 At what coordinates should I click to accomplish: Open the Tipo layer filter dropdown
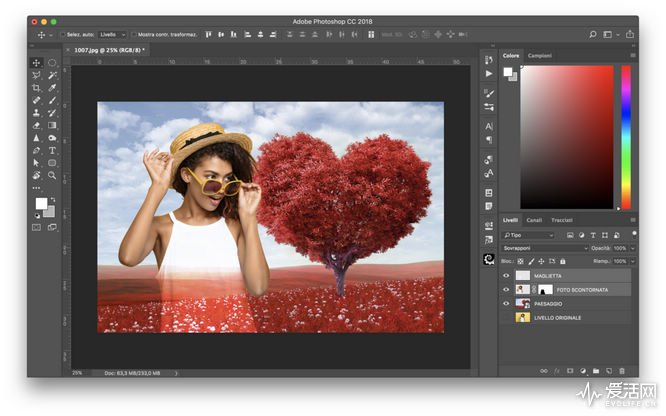point(528,235)
